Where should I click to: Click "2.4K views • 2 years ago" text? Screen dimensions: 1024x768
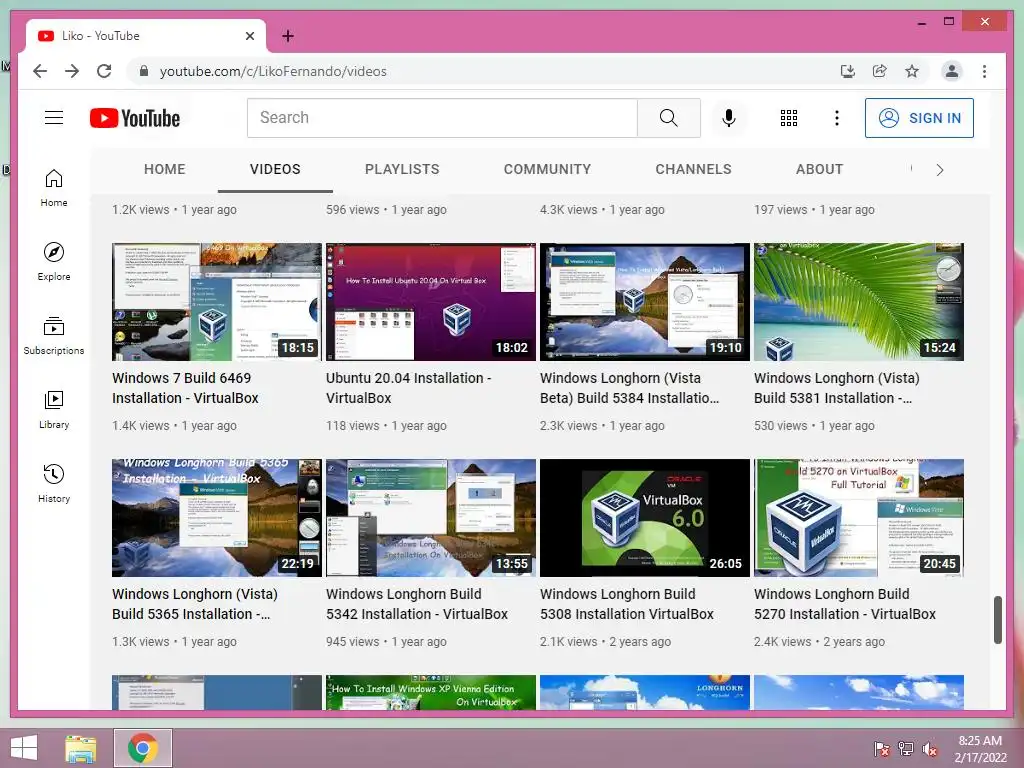point(820,642)
